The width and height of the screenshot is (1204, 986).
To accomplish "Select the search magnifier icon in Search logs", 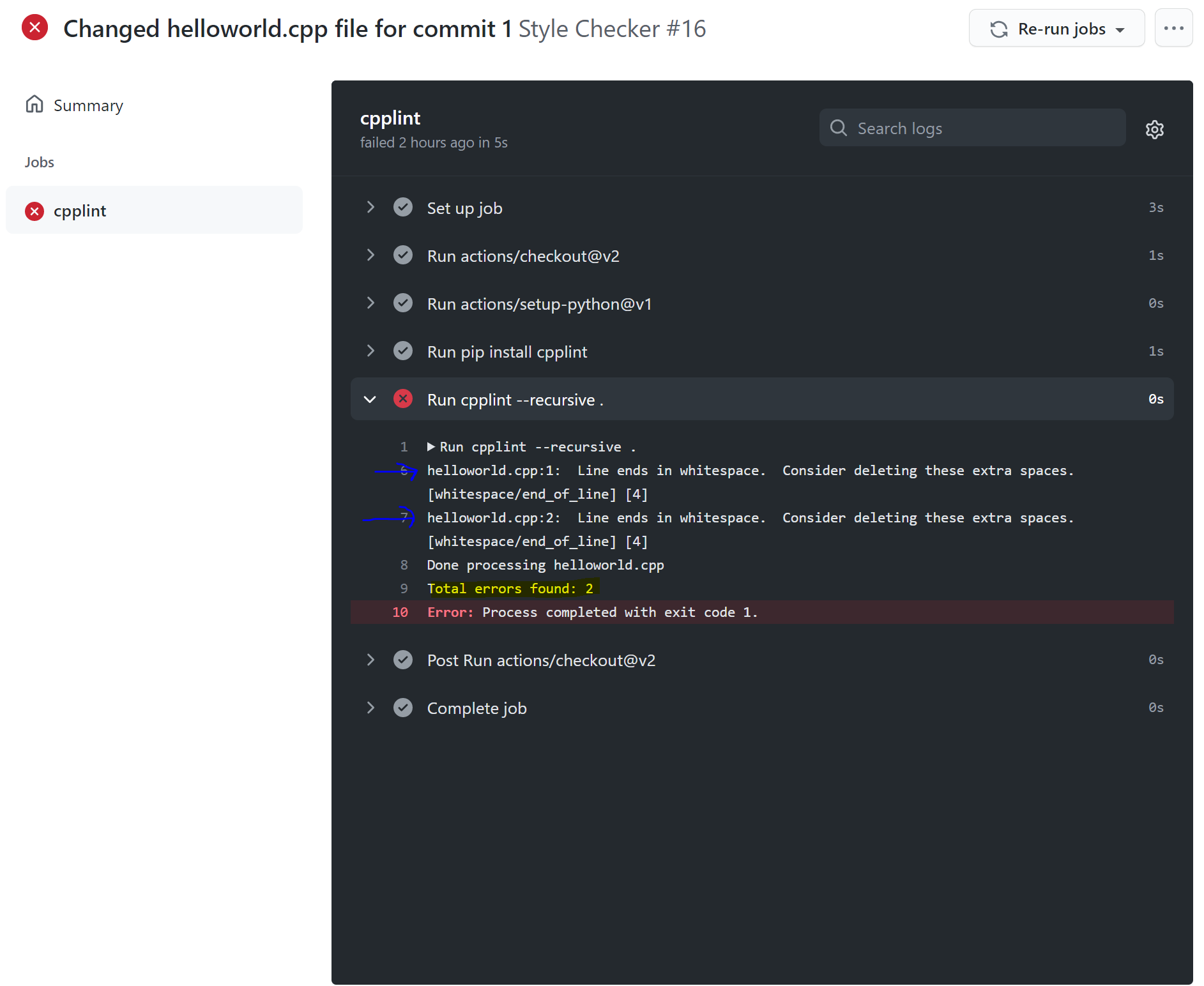I will 839,128.
